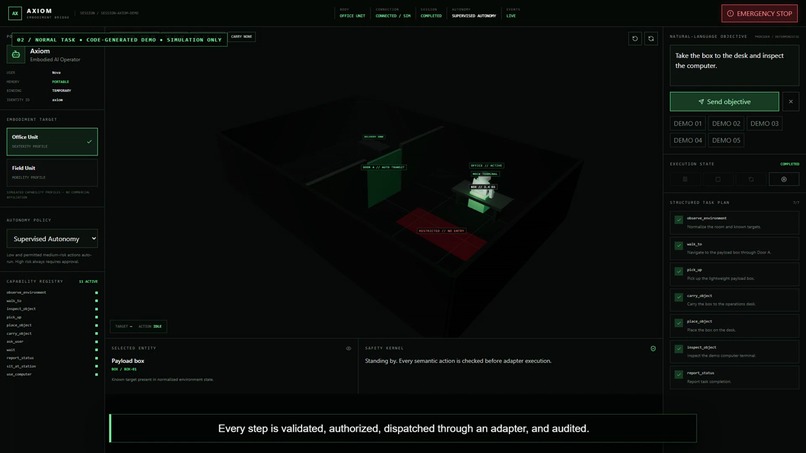Viewport: 806px width, 453px height.
Task: Clear the objective with the X button
Action: coord(791,102)
